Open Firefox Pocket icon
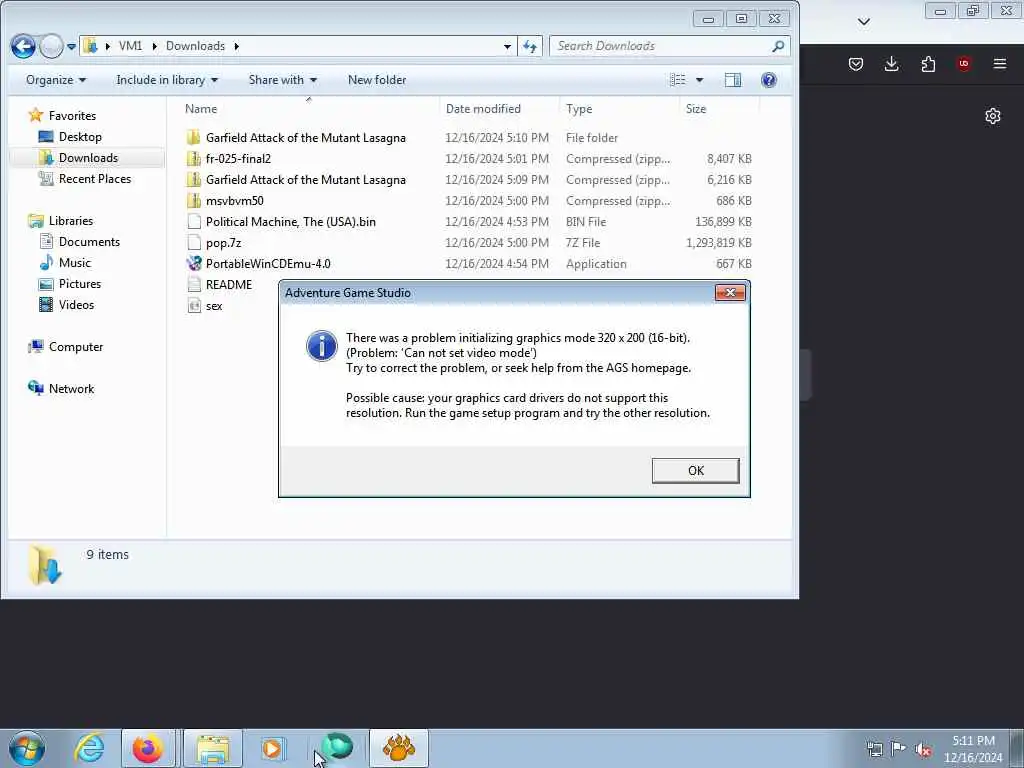 [856, 64]
